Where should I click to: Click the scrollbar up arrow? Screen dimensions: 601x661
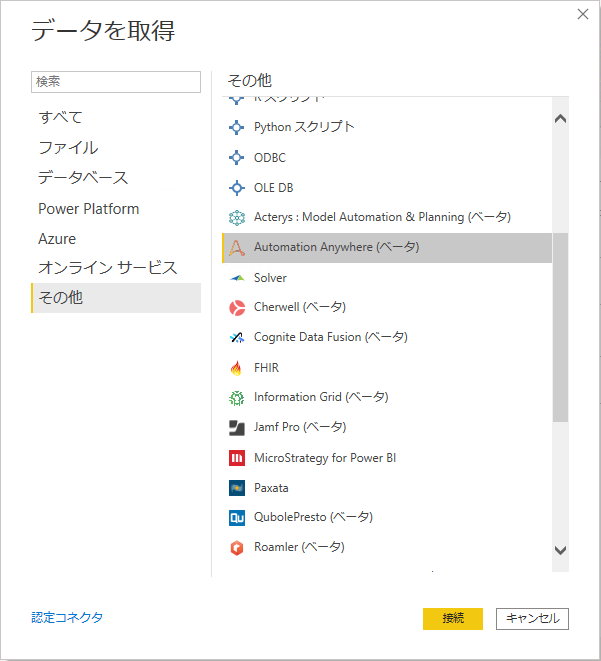point(560,118)
